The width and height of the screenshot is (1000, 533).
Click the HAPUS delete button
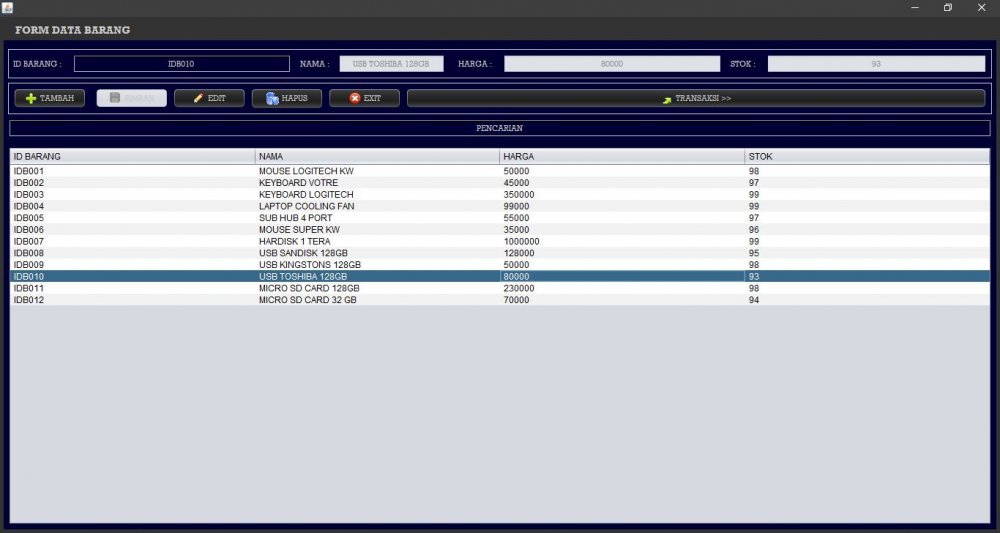coord(286,98)
